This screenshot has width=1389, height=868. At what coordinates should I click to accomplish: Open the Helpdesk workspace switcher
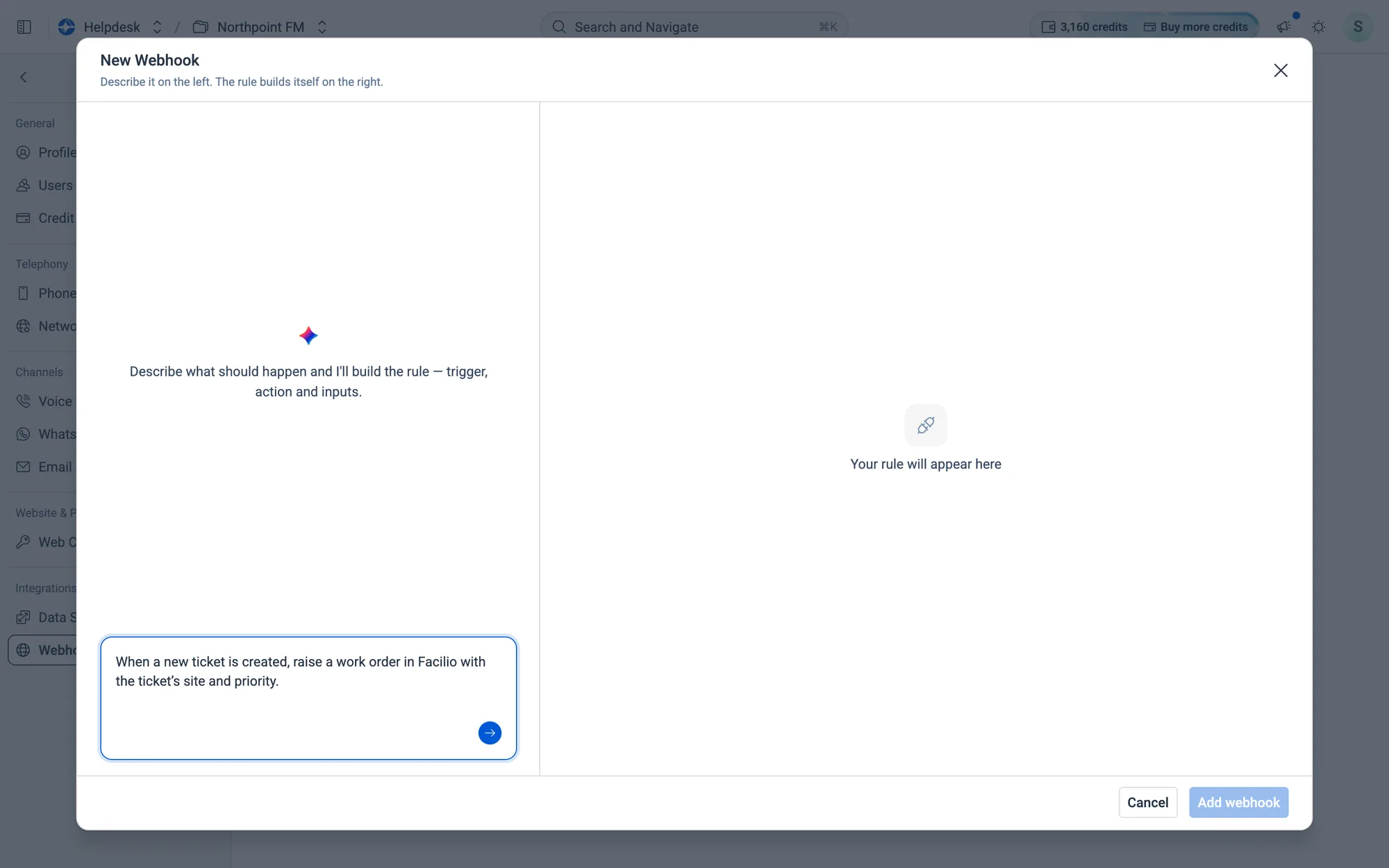pos(157,26)
